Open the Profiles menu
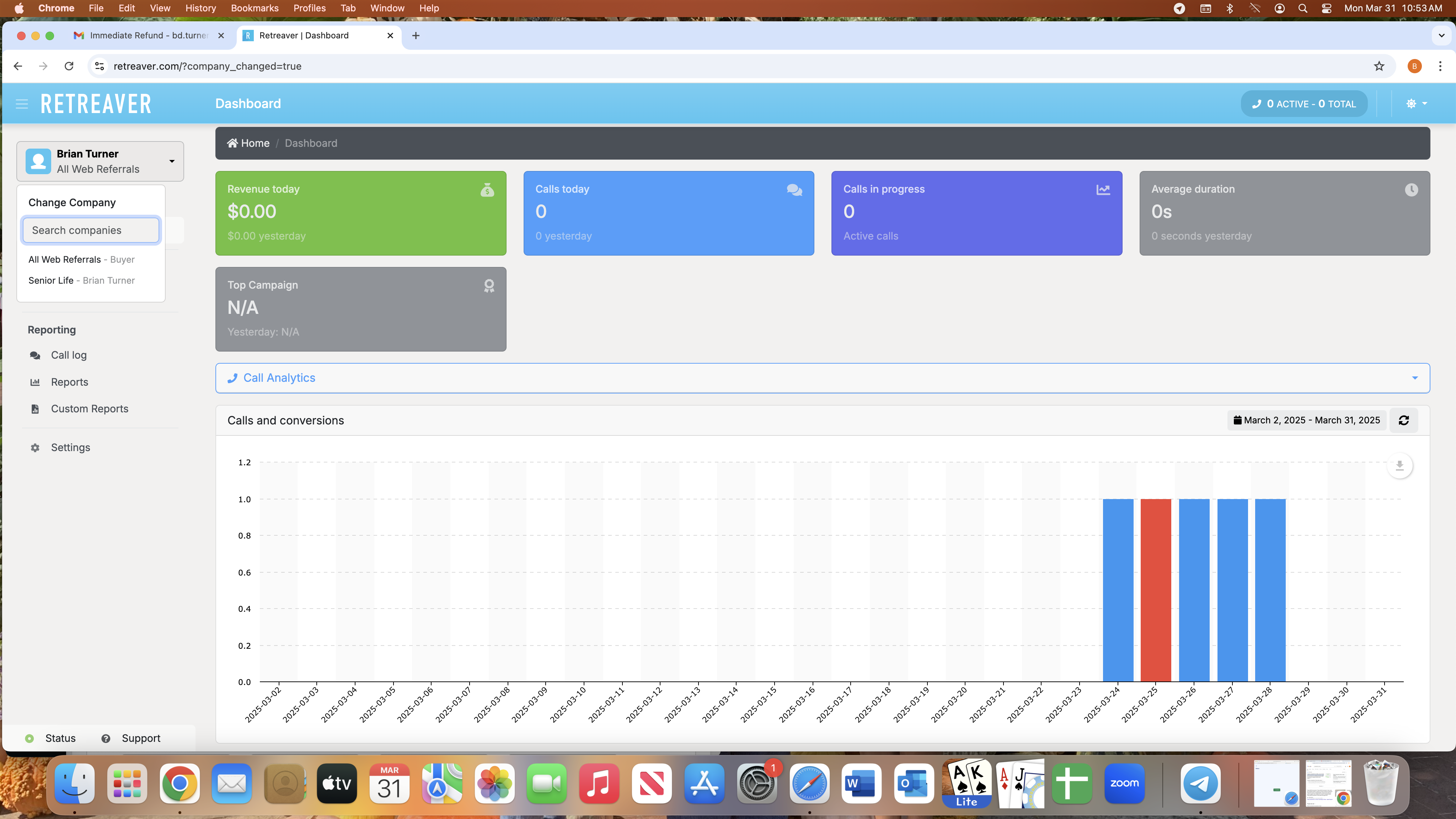This screenshot has width=1456, height=819. click(x=309, y=8)
